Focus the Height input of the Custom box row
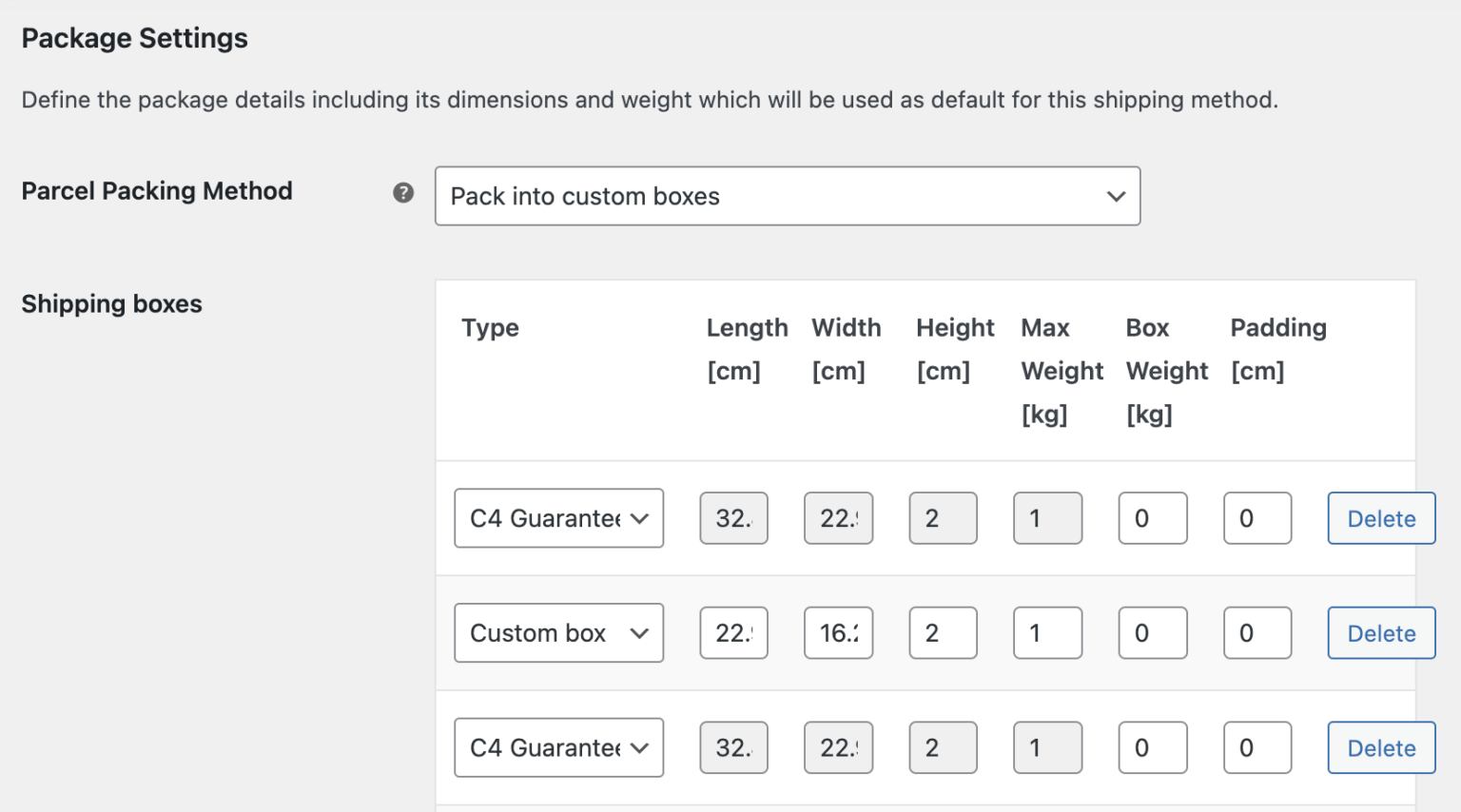 943,632
